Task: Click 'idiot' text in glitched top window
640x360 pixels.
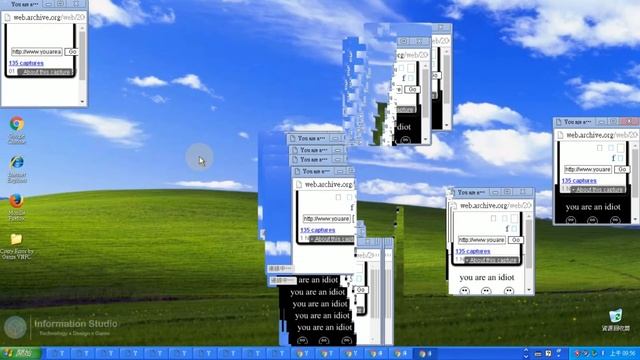Action: point(404,127)
